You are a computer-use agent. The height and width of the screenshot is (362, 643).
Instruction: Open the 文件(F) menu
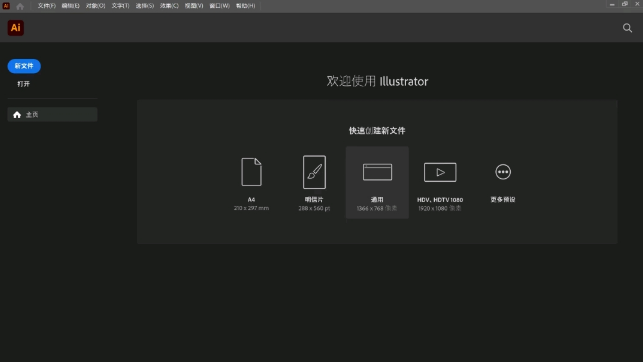pyautogui.click(x=46, y=6)
